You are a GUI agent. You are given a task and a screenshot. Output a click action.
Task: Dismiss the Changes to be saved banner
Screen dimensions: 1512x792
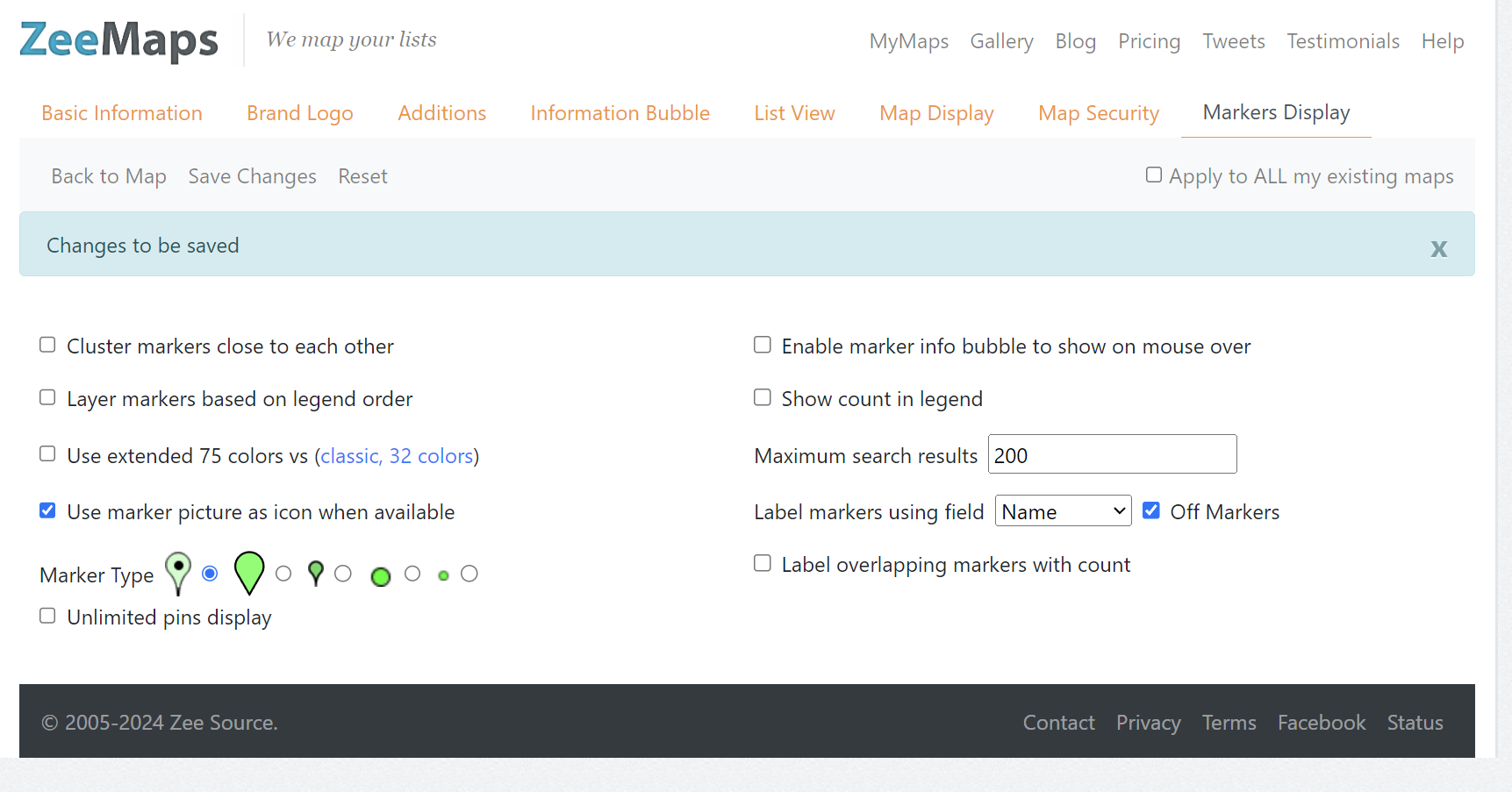click(1438, 248)
